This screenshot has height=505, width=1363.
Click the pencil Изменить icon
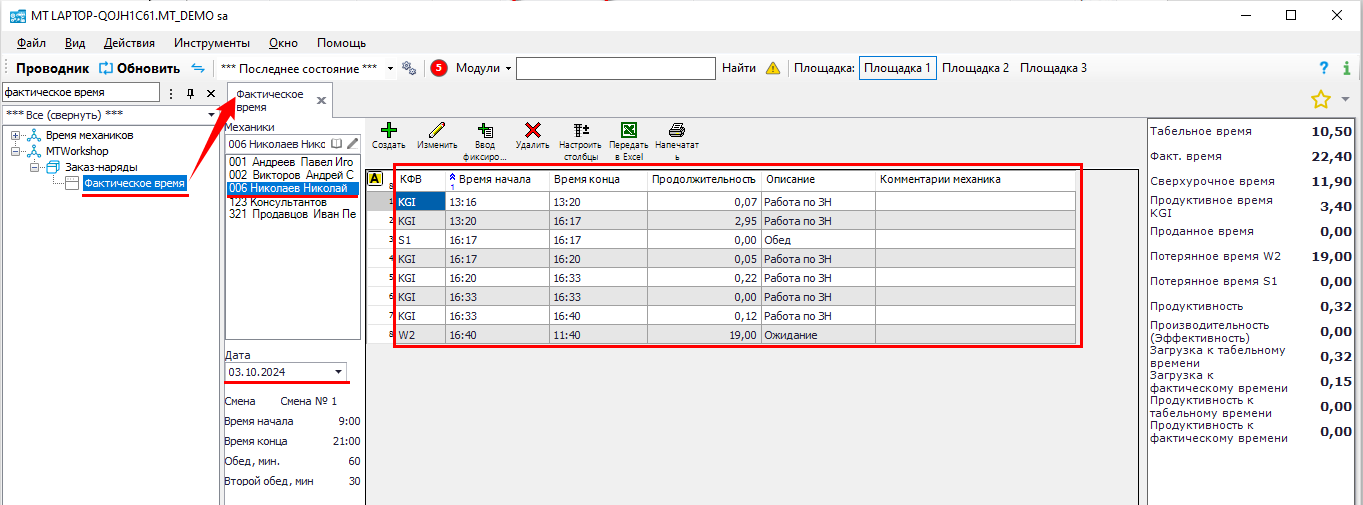click(x=437, y=131)
